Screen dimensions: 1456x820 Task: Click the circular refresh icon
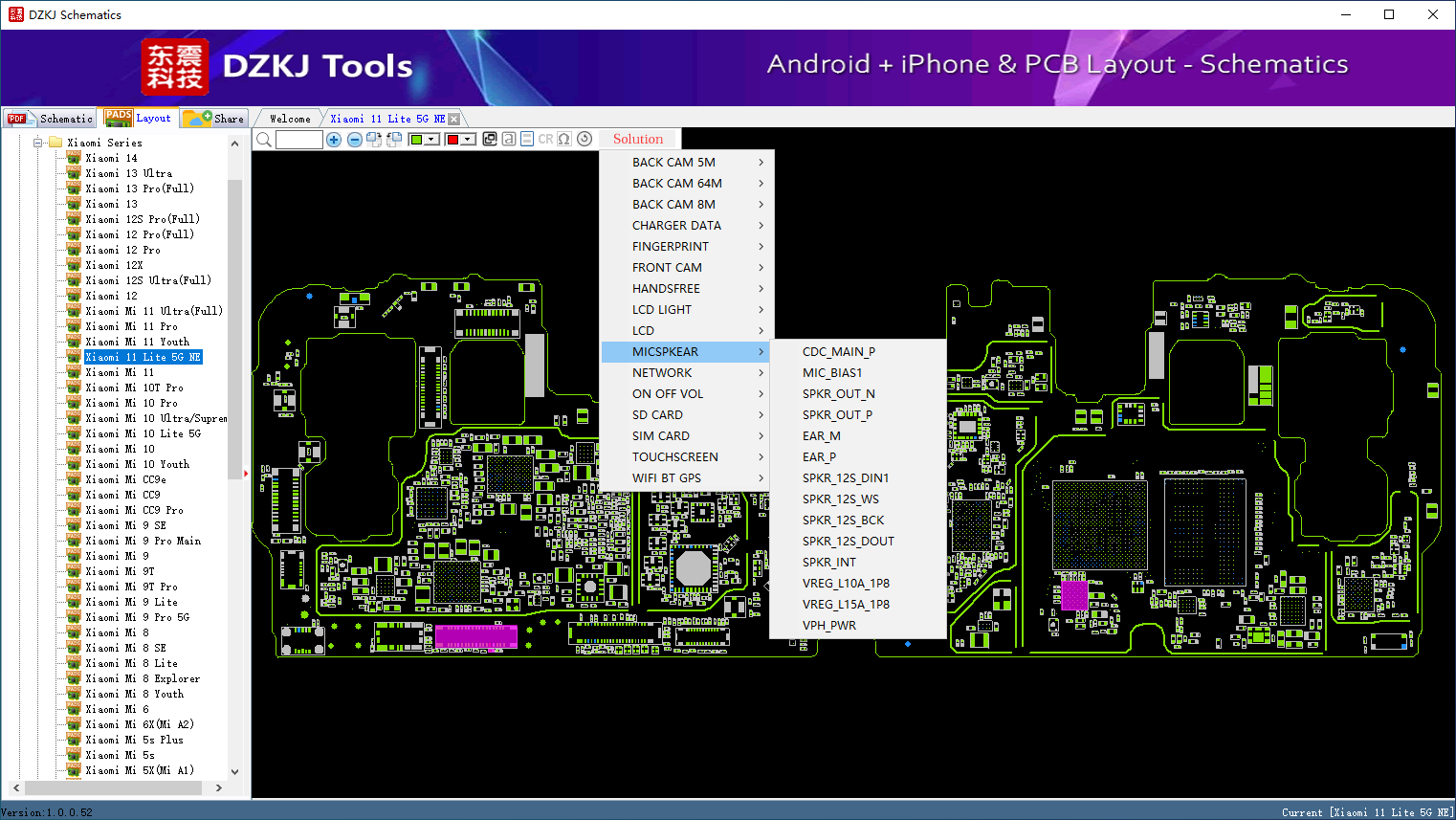pyautogui.click(x=585, y=139)
